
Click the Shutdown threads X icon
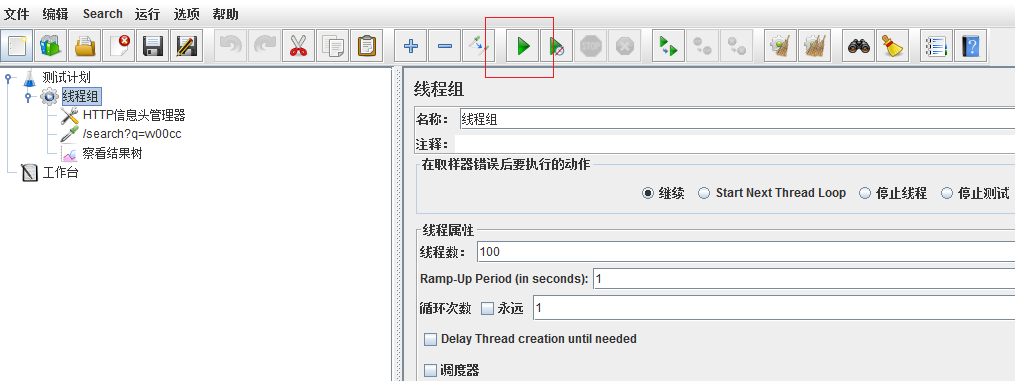[625, 46]
